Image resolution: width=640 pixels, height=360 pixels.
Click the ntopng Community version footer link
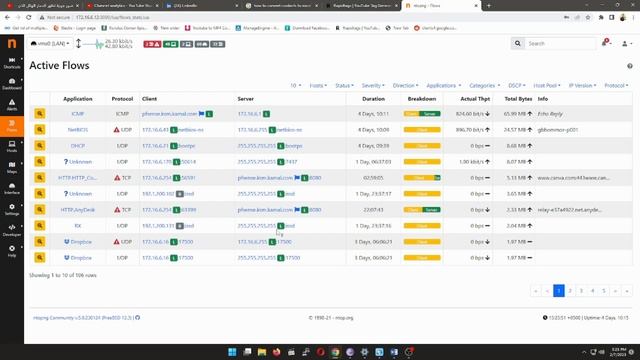(x=83, y=318)
